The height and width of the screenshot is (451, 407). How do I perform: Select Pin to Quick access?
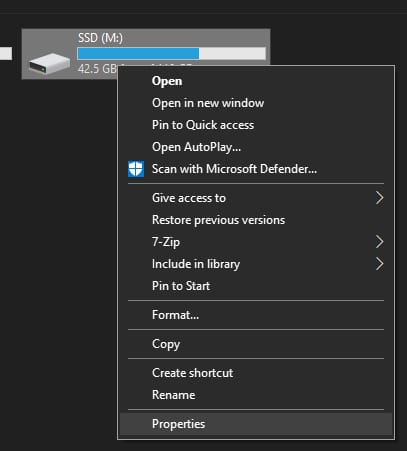256,125
